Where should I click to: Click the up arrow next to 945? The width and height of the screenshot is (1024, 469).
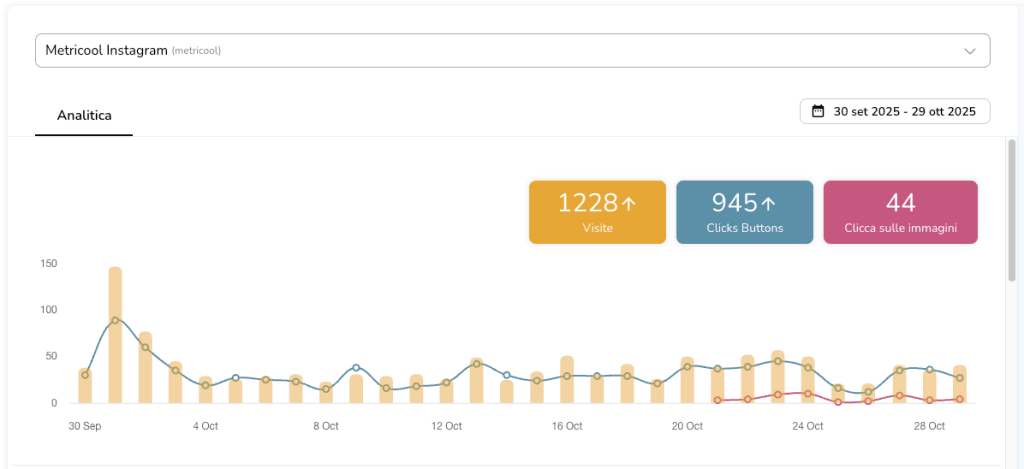769,204
